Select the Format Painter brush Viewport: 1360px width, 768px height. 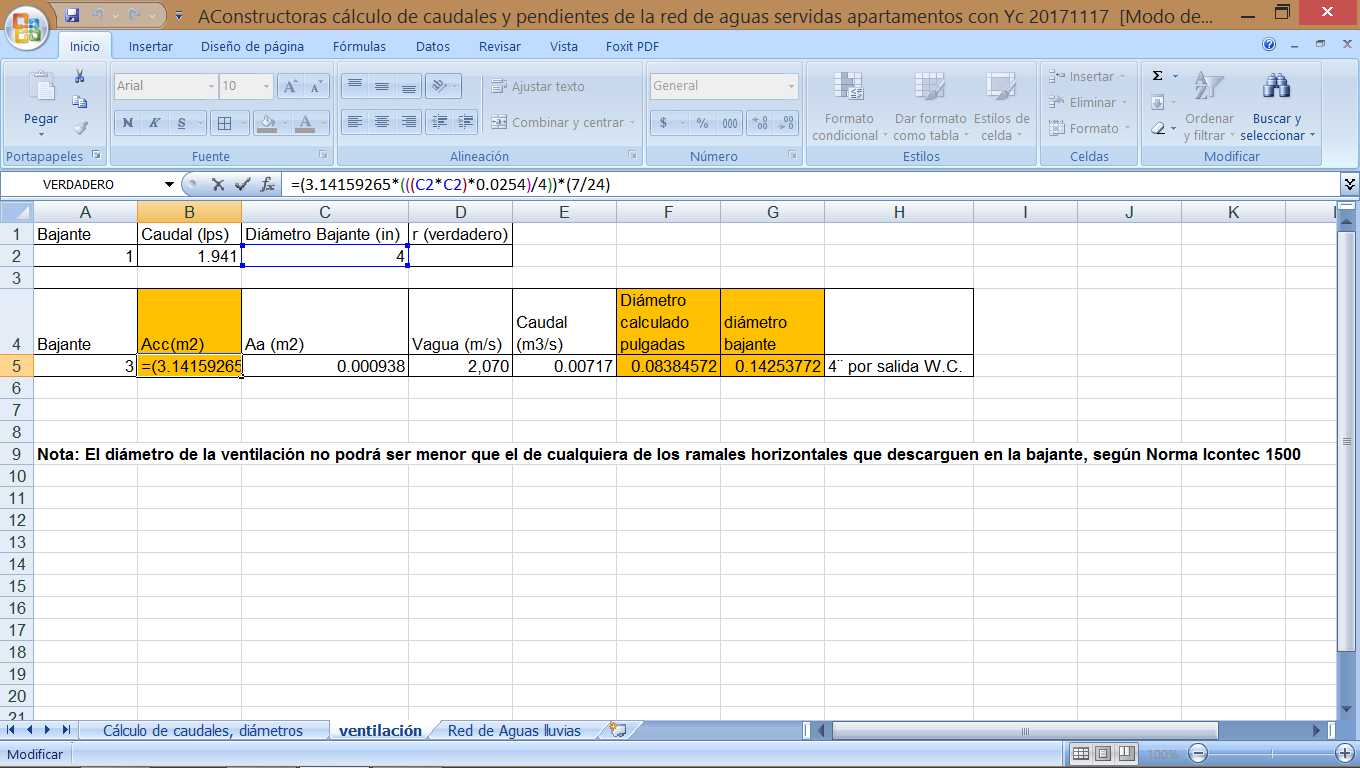pos(80,128)
